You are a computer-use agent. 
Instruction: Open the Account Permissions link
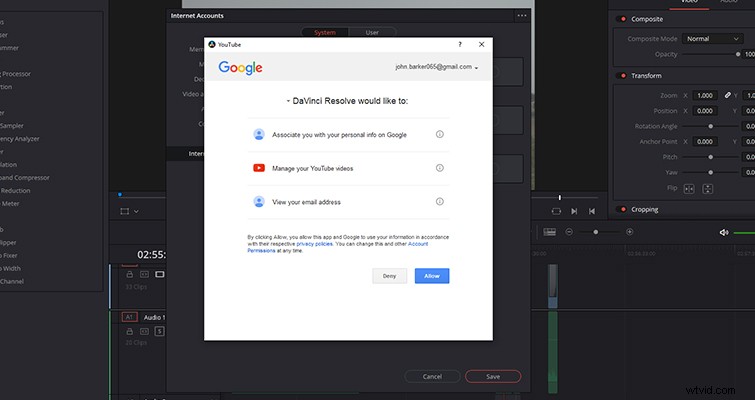338,247
